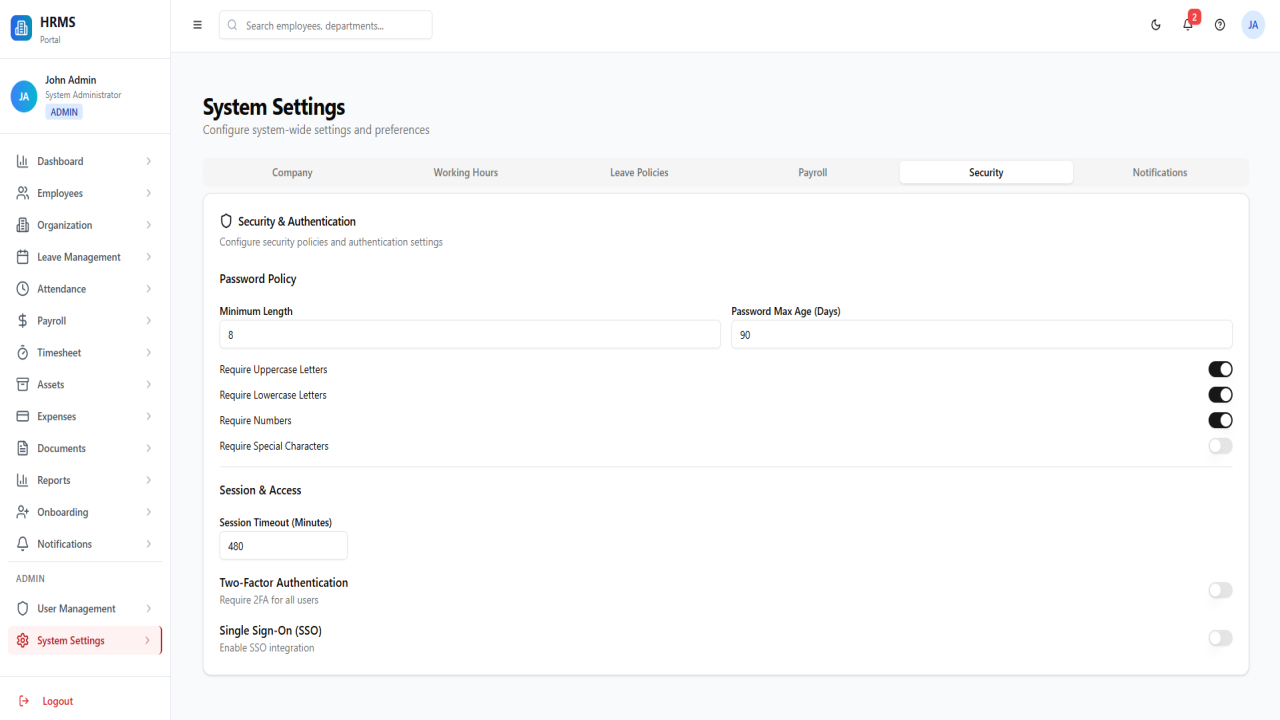Click the Password Policy heading

pyautogui.click(x=258, y=279)
